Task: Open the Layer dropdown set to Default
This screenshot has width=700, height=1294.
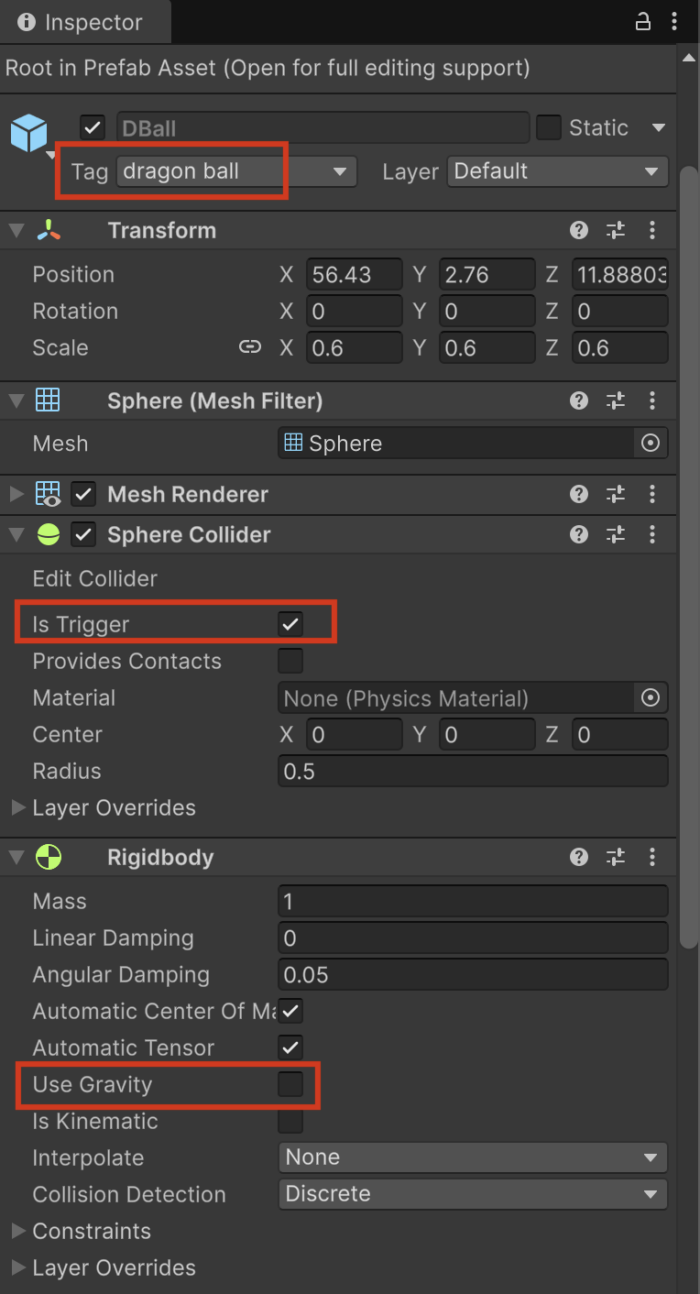Action: [x=557, y=171]
